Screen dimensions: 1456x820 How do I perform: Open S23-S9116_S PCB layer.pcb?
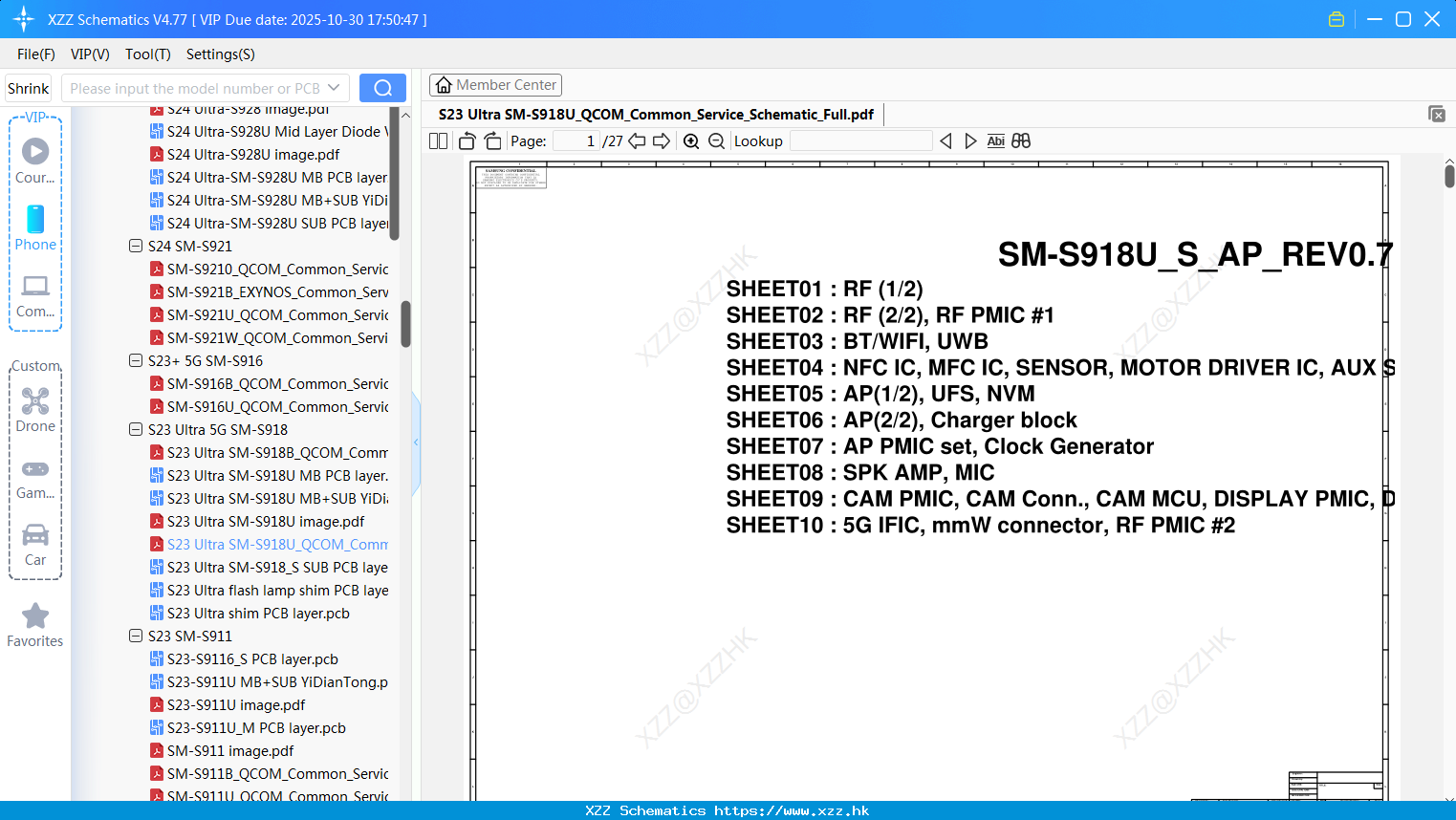tap(244, 658)
